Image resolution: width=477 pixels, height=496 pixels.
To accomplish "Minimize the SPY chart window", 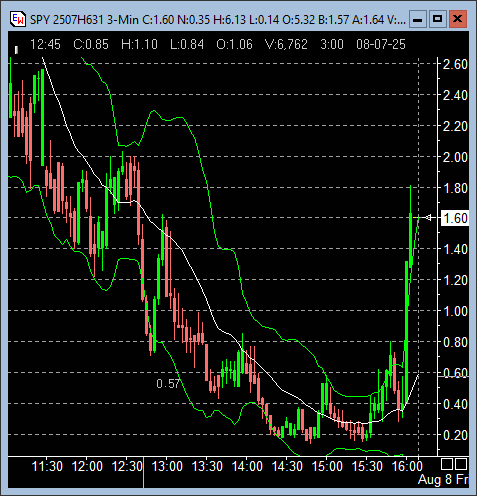I will coord(417,20).
